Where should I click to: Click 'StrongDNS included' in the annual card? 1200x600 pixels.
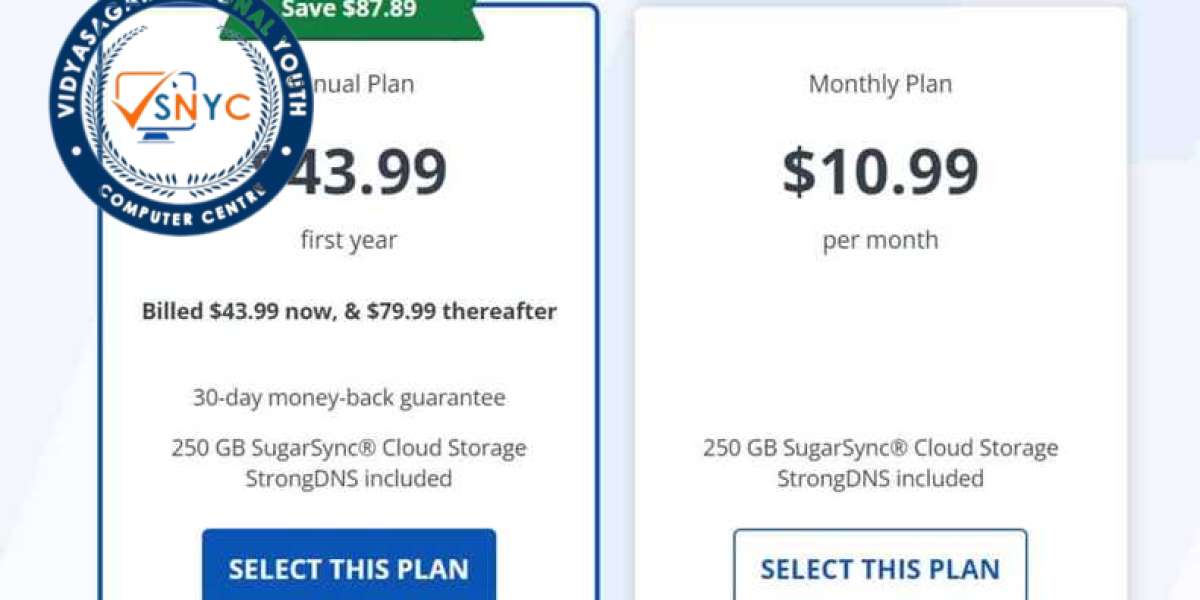[x=349, y=478]
